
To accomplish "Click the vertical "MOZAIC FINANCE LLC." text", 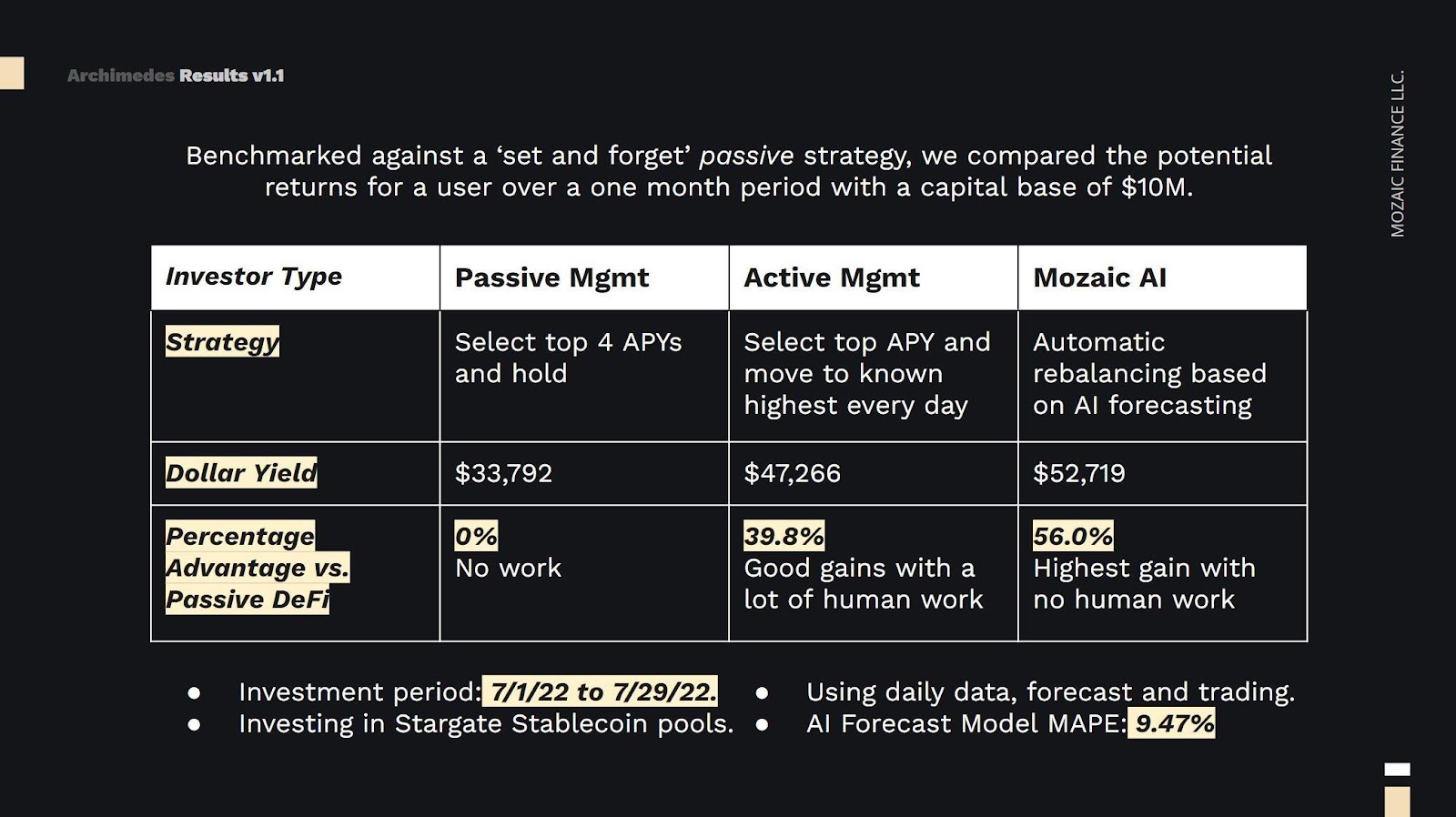I will coord(1398,153).
